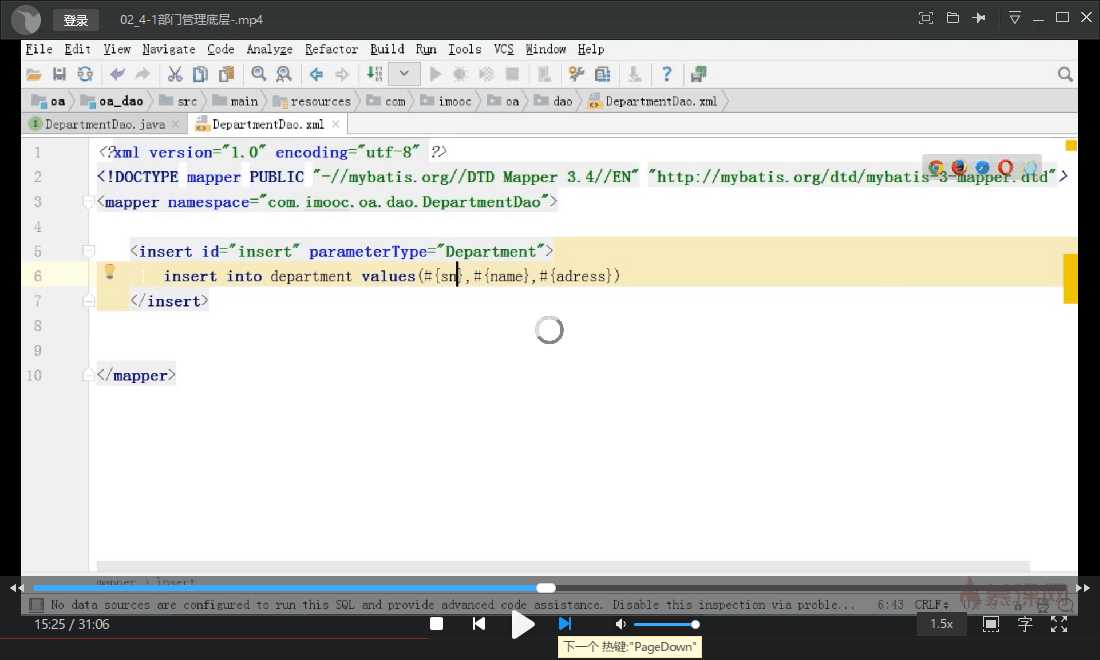The image size is (1100, 660).
Task: Go to previous video
Action: 478,624
